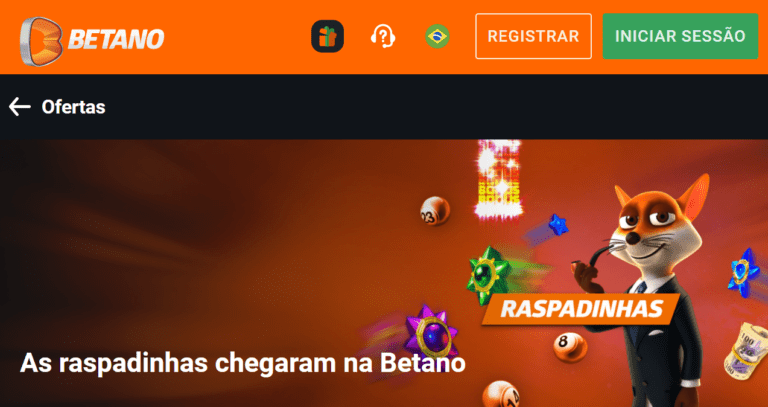Click the bingo ball numbered 23
Viewport: 768px width, 407px height.
pyautogui.click(x=435, y=211)
